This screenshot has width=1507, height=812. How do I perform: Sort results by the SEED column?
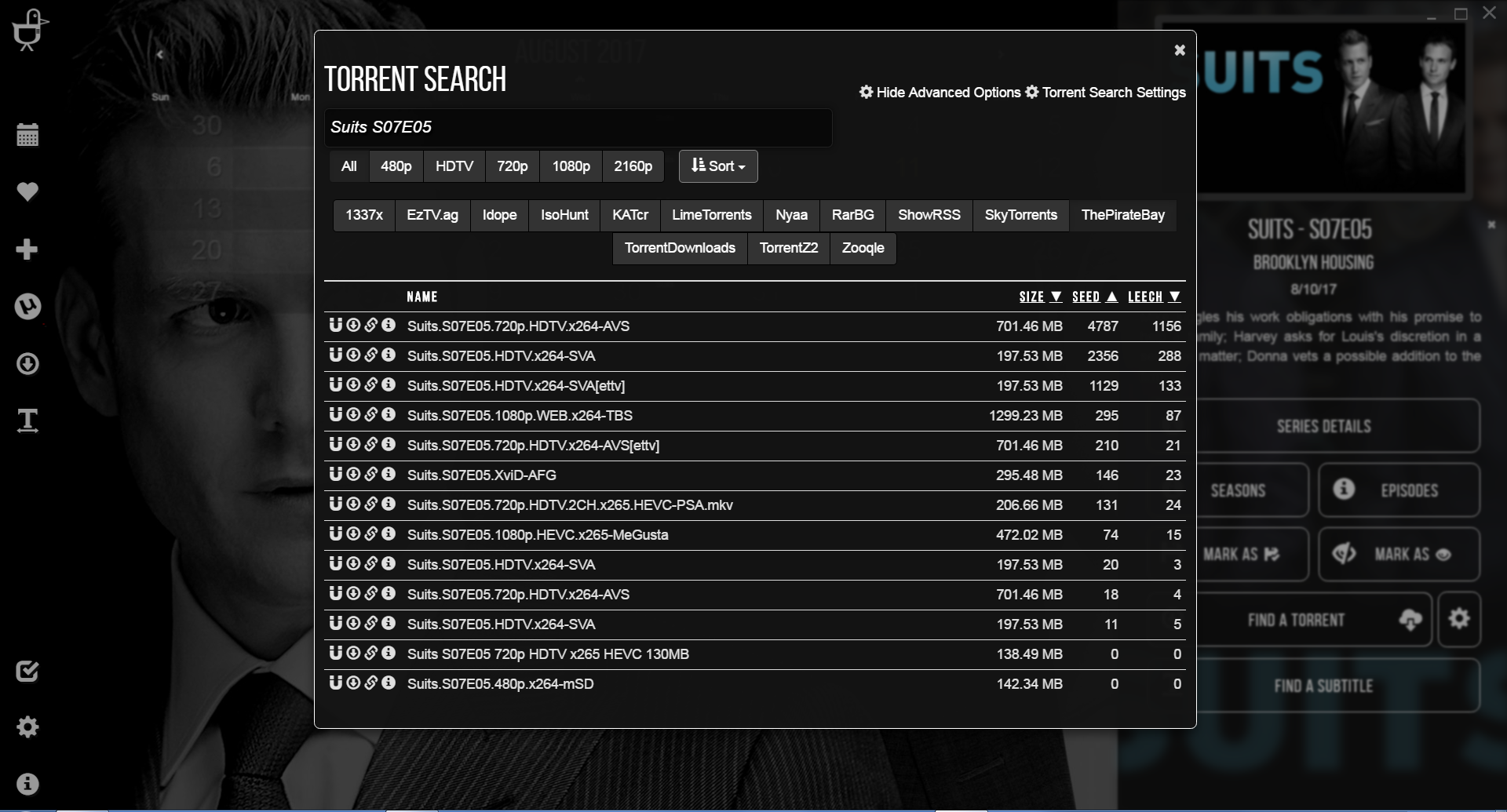(x=1095, y=297)
